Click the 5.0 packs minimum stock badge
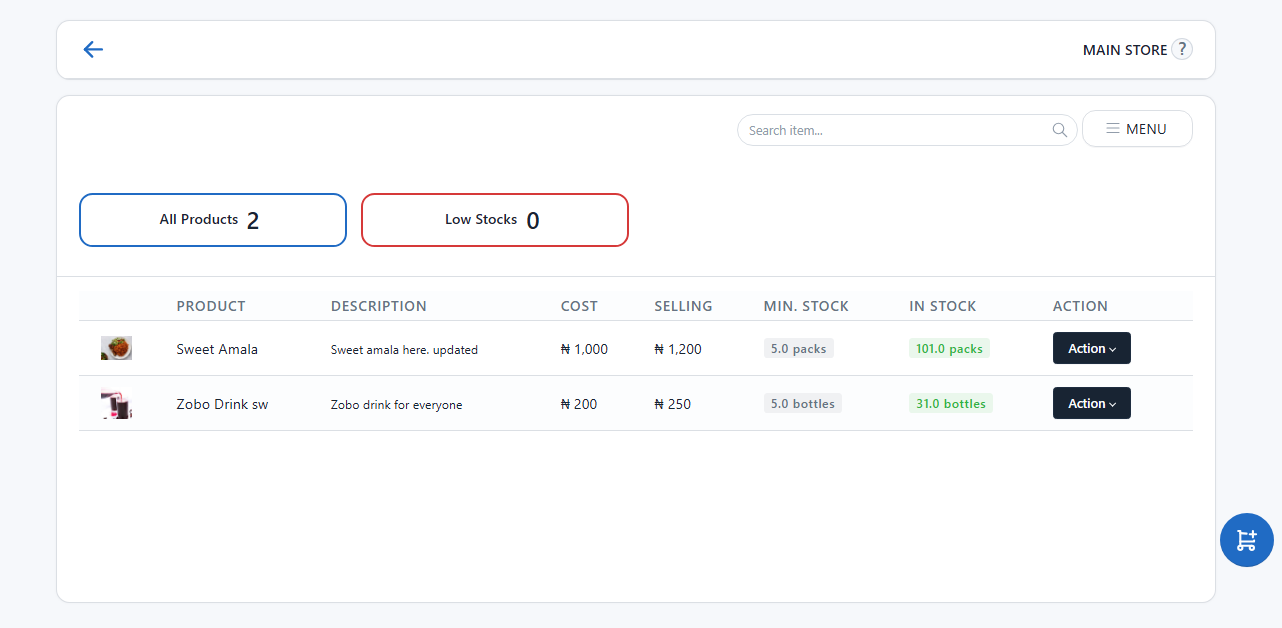 tap(798, 349)
